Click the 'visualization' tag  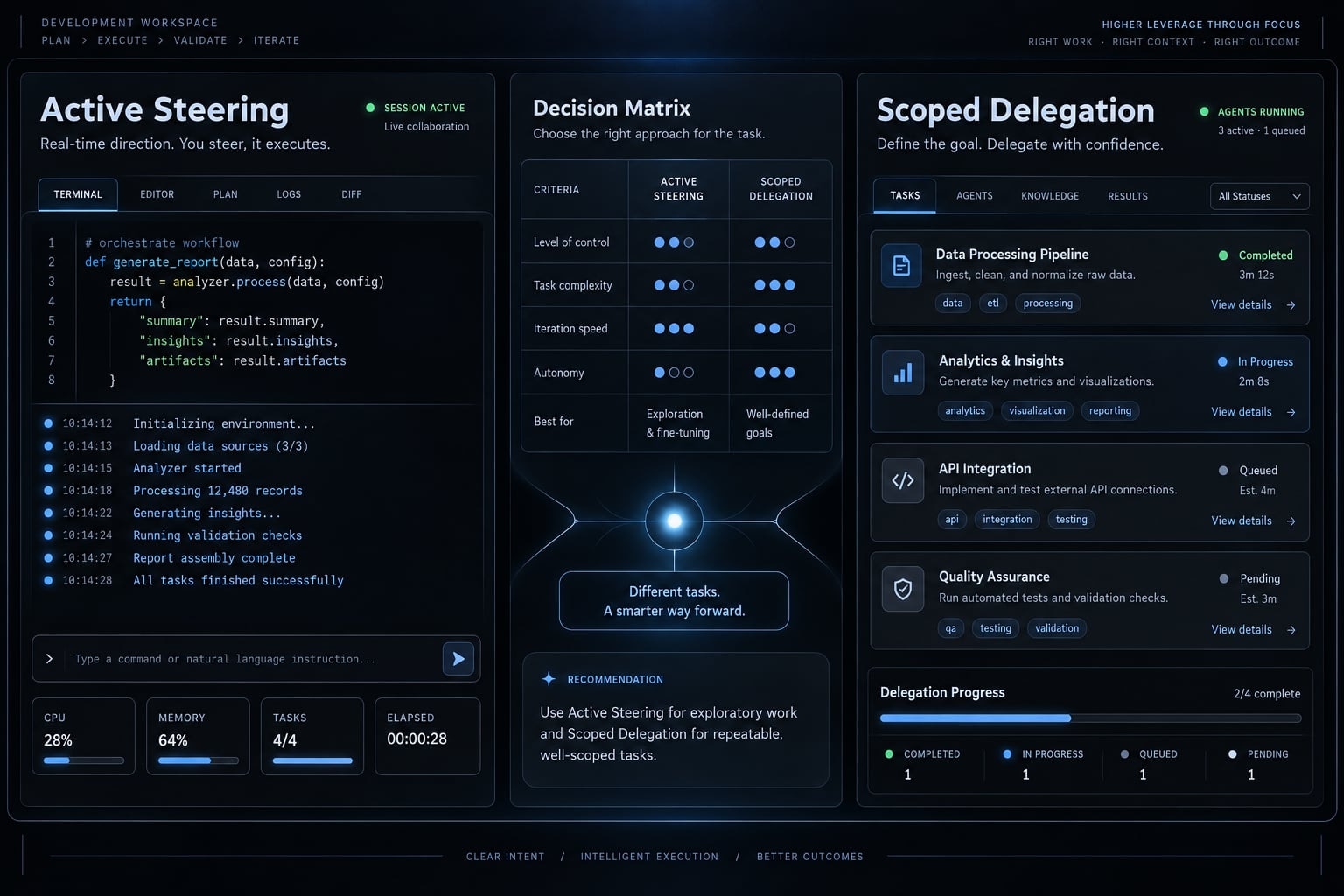point(1037,410)
